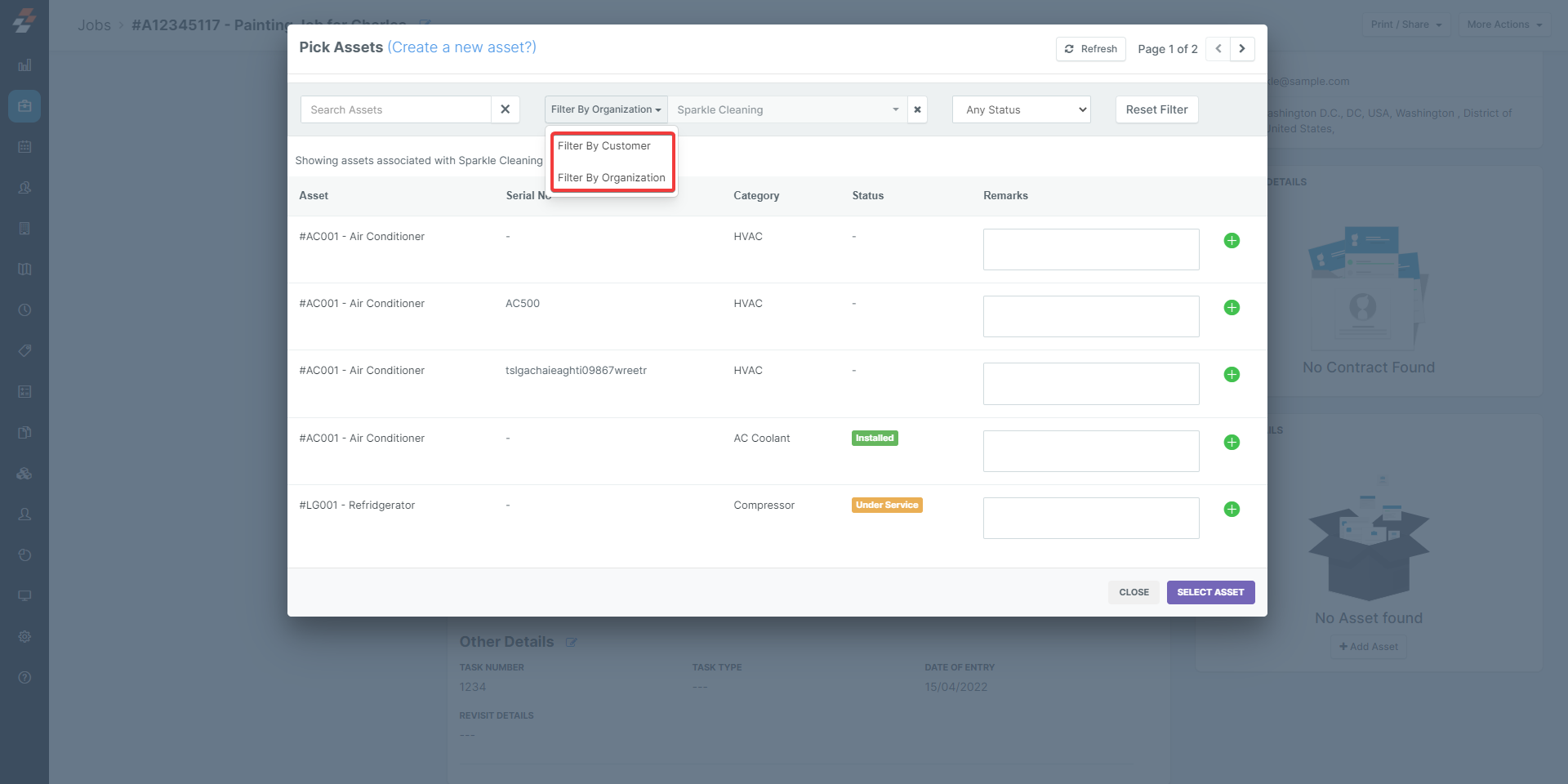Add the Refridgerator asset with plus icon

pyautogui.click(x=1232, y=510)
